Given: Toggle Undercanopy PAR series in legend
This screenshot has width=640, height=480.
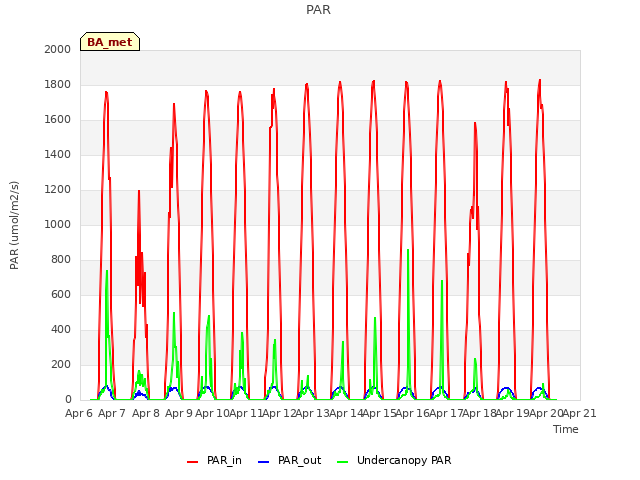Looking at the screenshot, I should (x=394, y=460).
